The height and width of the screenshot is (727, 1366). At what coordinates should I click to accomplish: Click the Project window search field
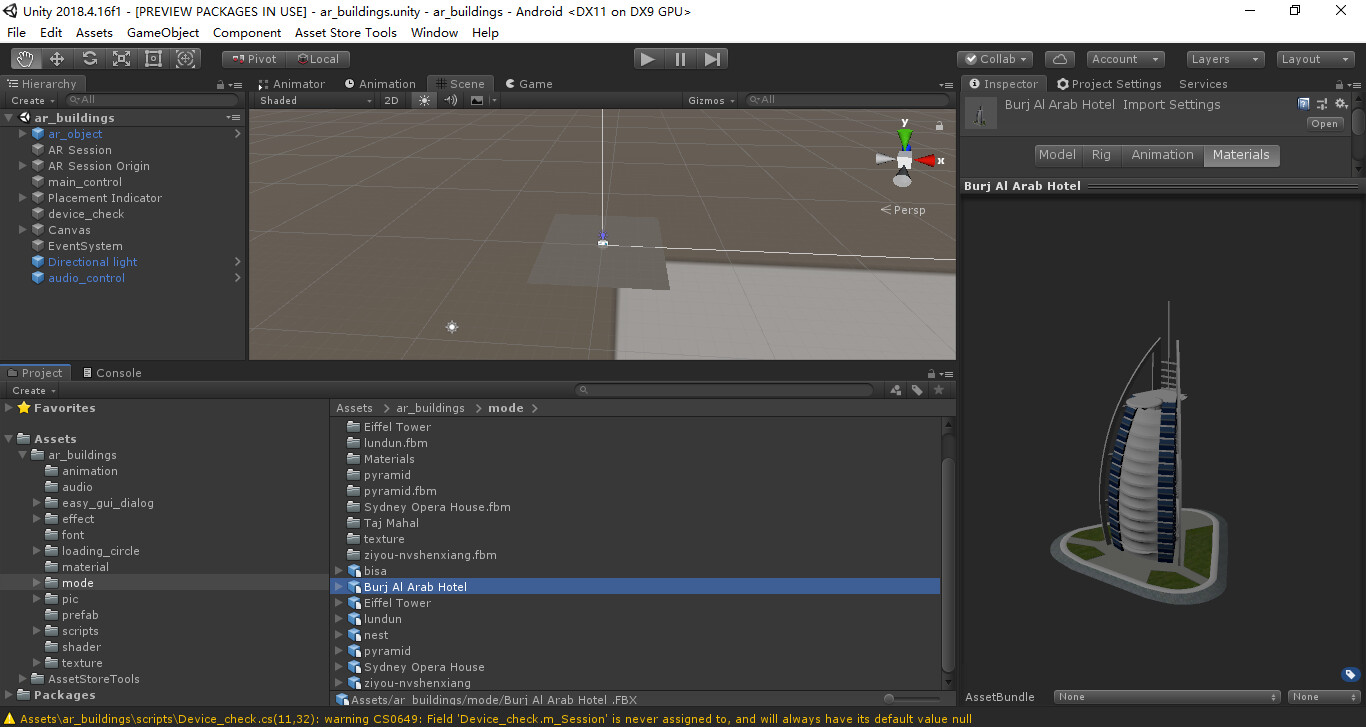tap(725, 389)
